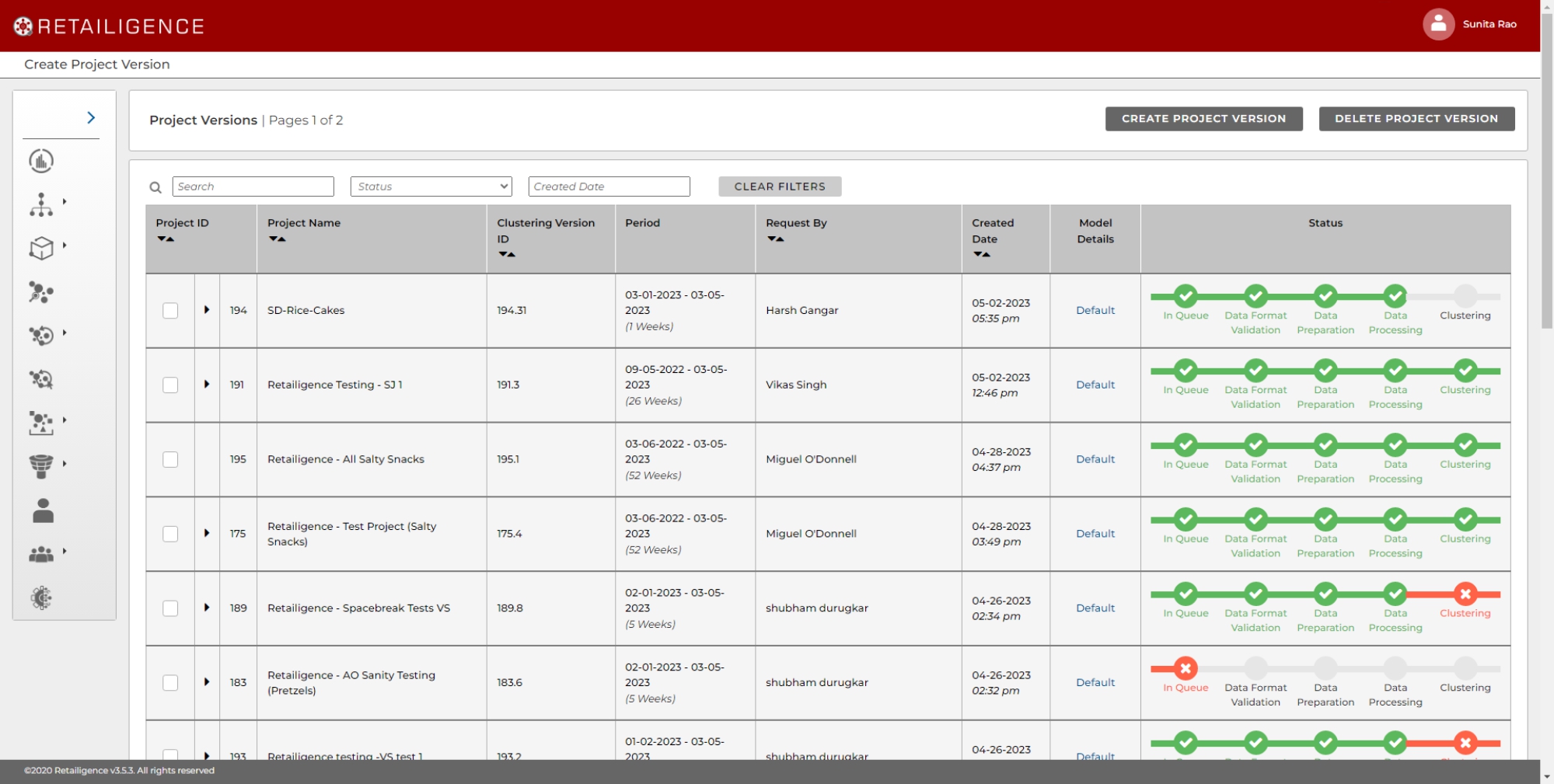This screenshot has width=1554, height=784.
Task: Check the row for project 189
Action: click(x=170, y=608)
